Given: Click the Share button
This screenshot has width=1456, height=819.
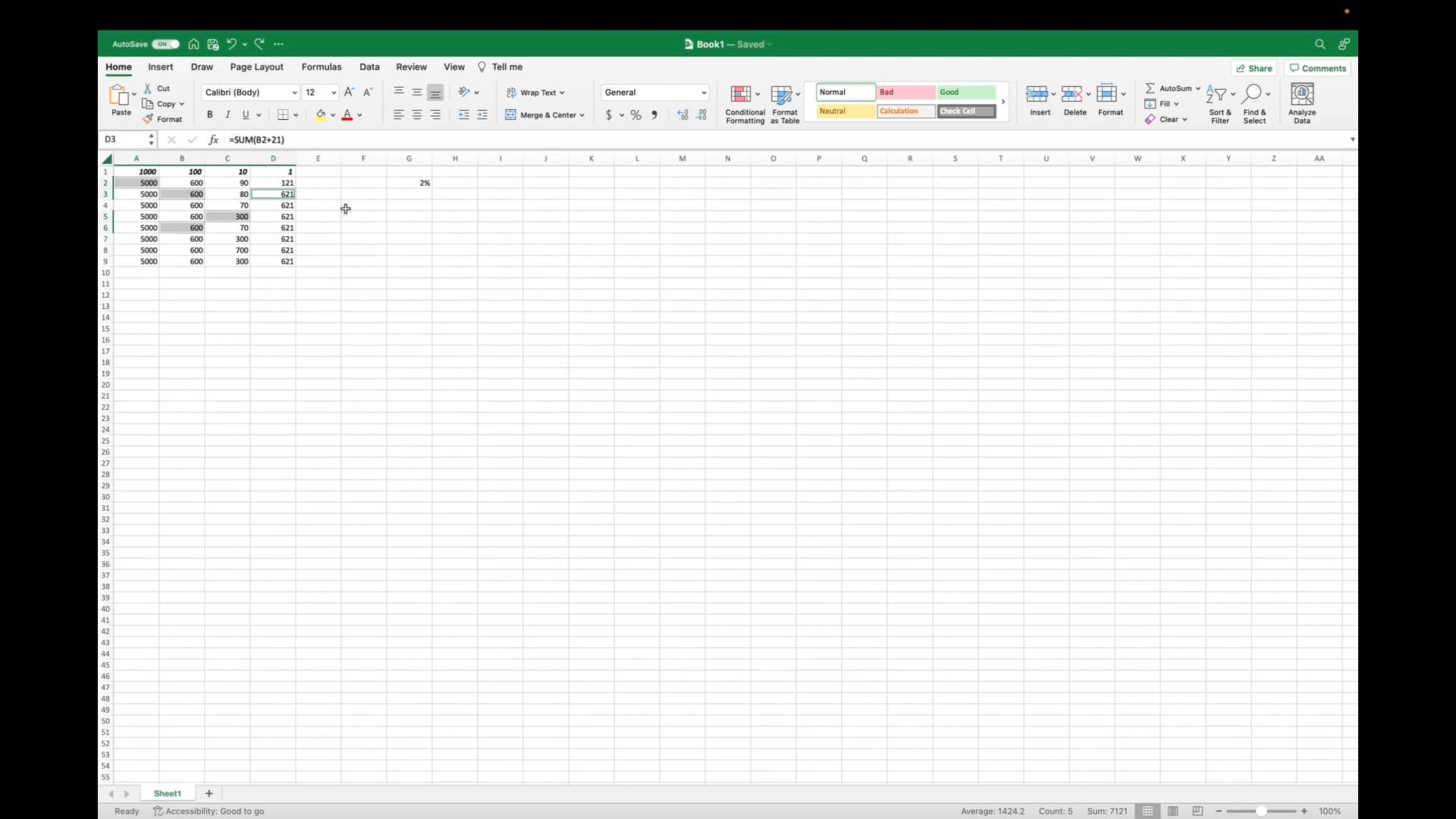Looking at the screenshot, I should pyautogui.click(x=1254, y=67).
